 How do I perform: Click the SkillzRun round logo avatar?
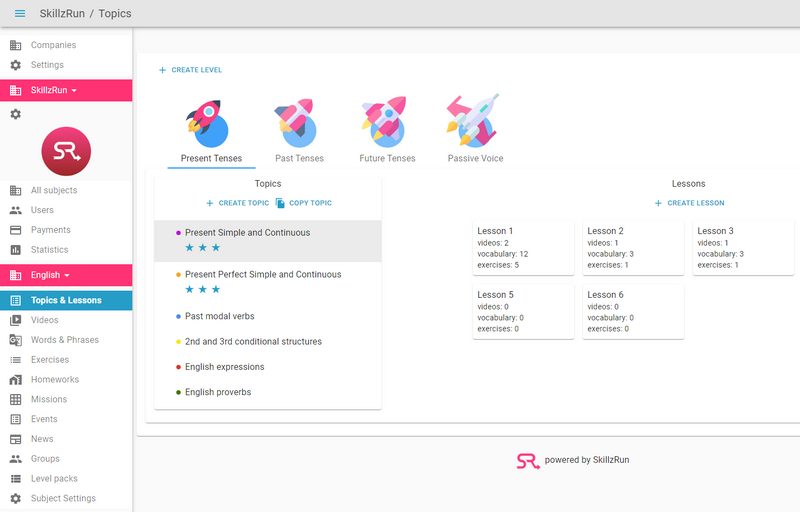click(x=66, y=151)
